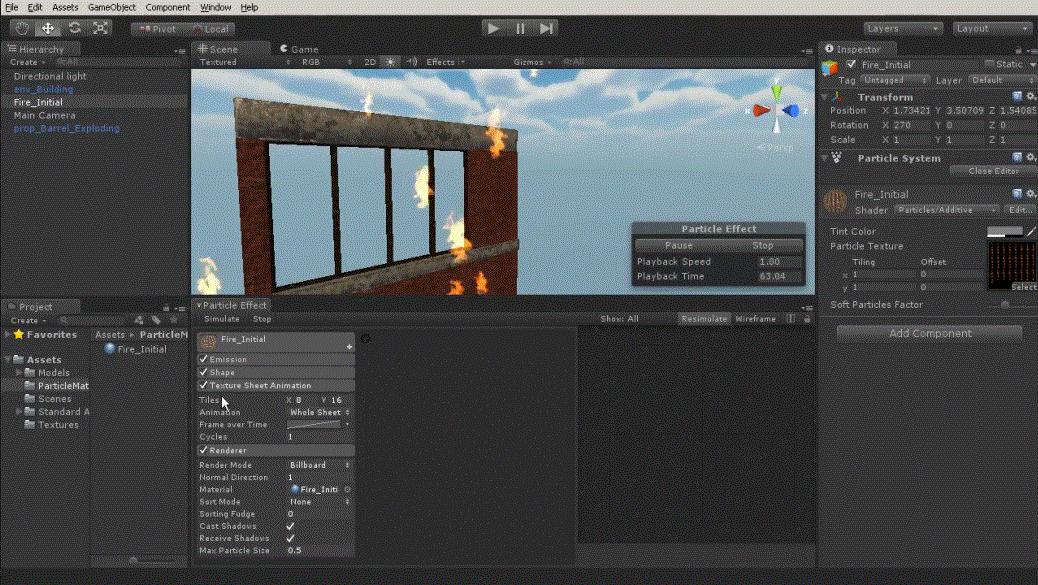The height and width of the screenshot is (585, 1038).
Task: Open the Layers dropdown
Action: coord(902,28)
